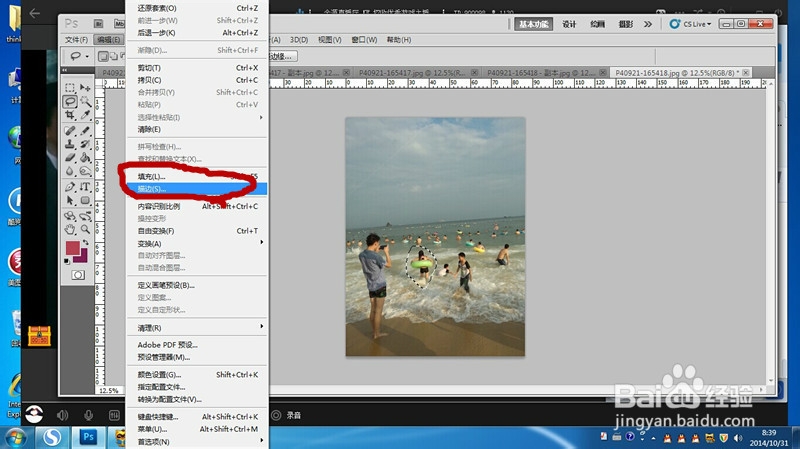The image size is (800, 449).
Task: Choose 还原套索(O) menu item
Action: click(197, 8)
